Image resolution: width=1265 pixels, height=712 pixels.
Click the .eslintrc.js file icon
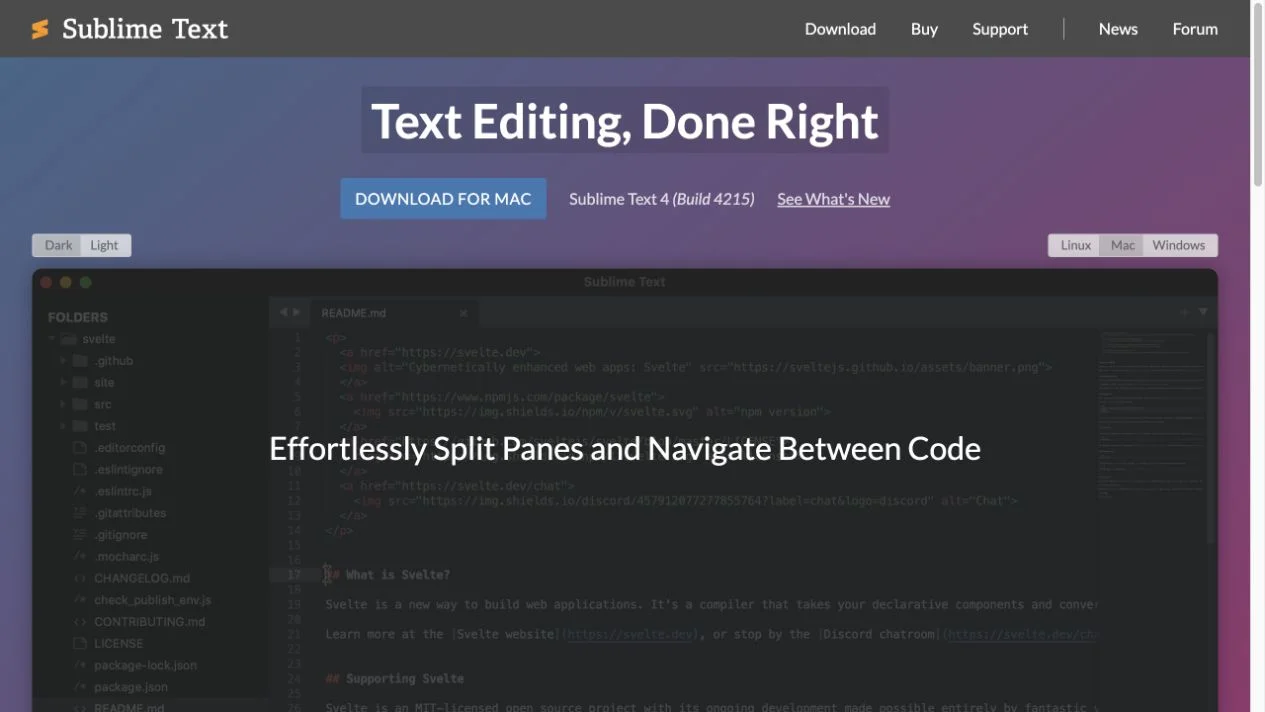[80, 491]
